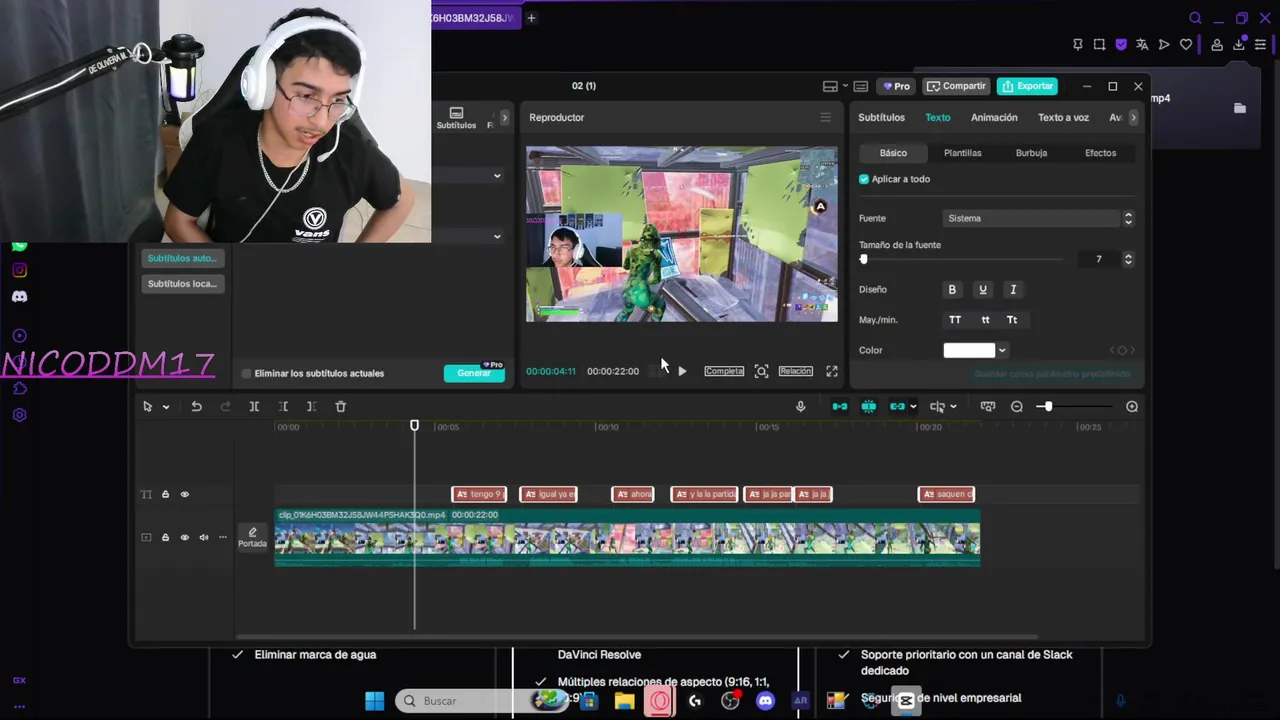Click the timeline cover display icon
The width and height of the screenshot is (1280, 720).
point(988,406)
